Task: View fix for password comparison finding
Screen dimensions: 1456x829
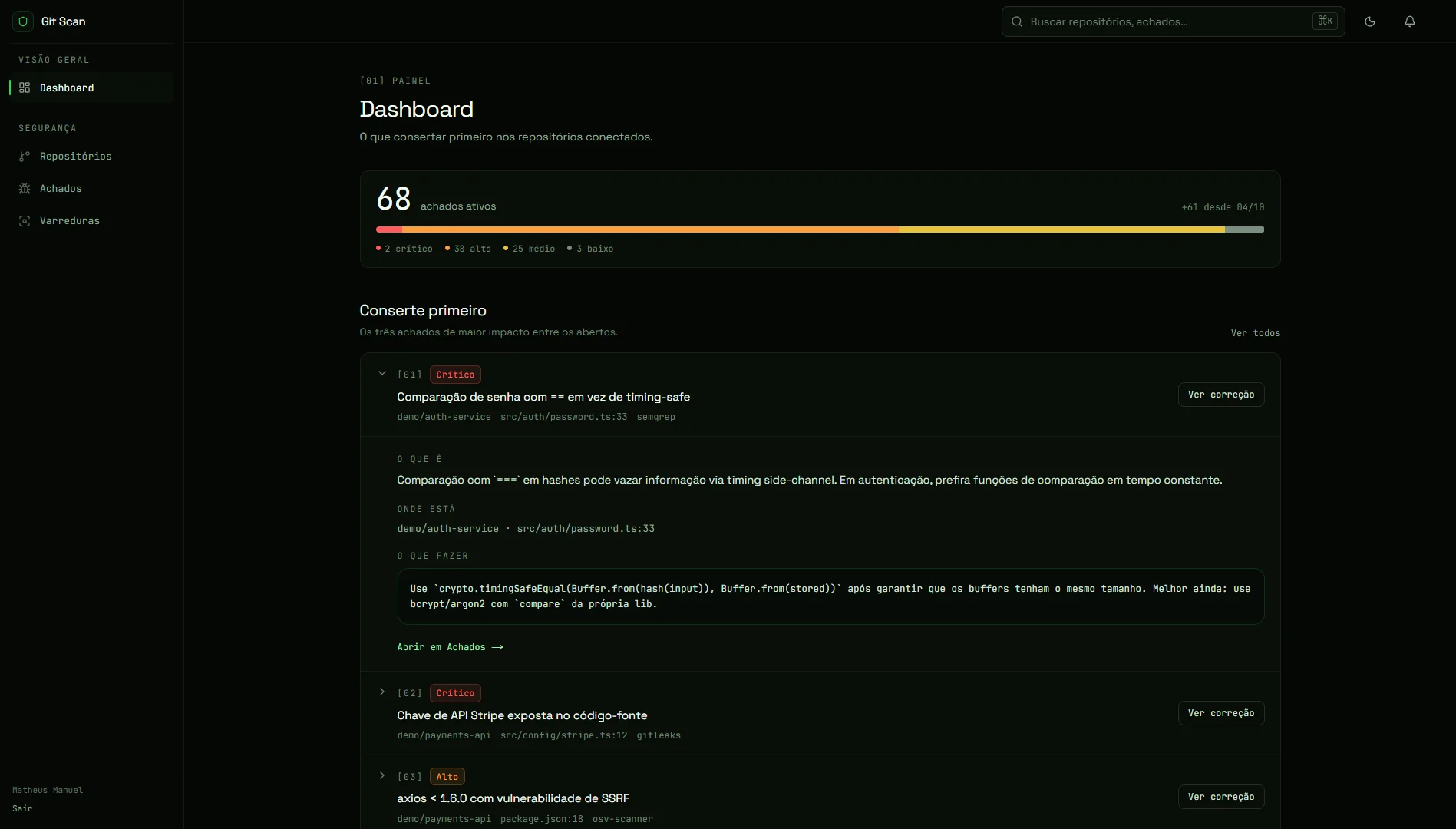Action: tap(1221, 395)
